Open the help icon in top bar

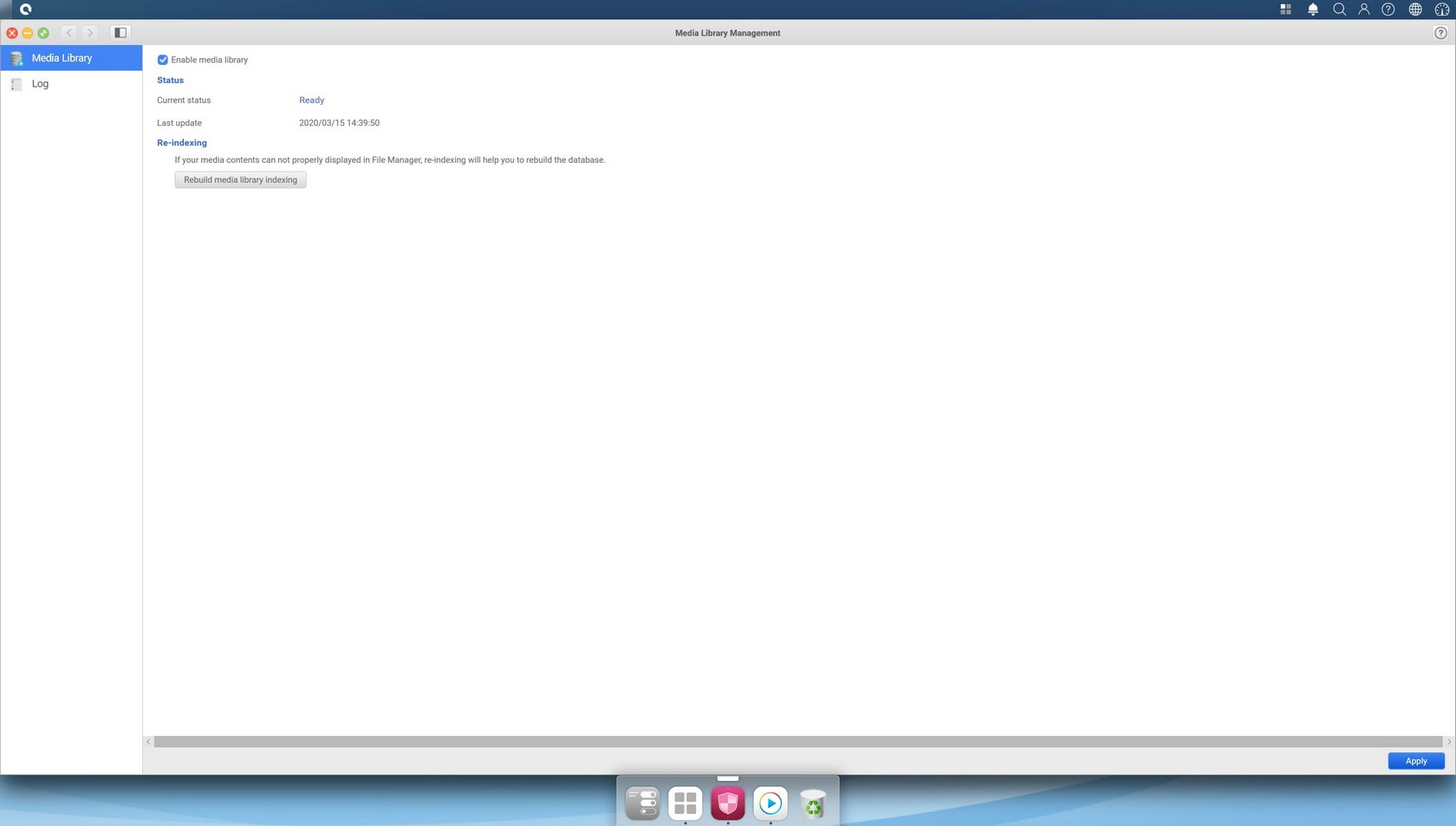[x=1388, y=10]
